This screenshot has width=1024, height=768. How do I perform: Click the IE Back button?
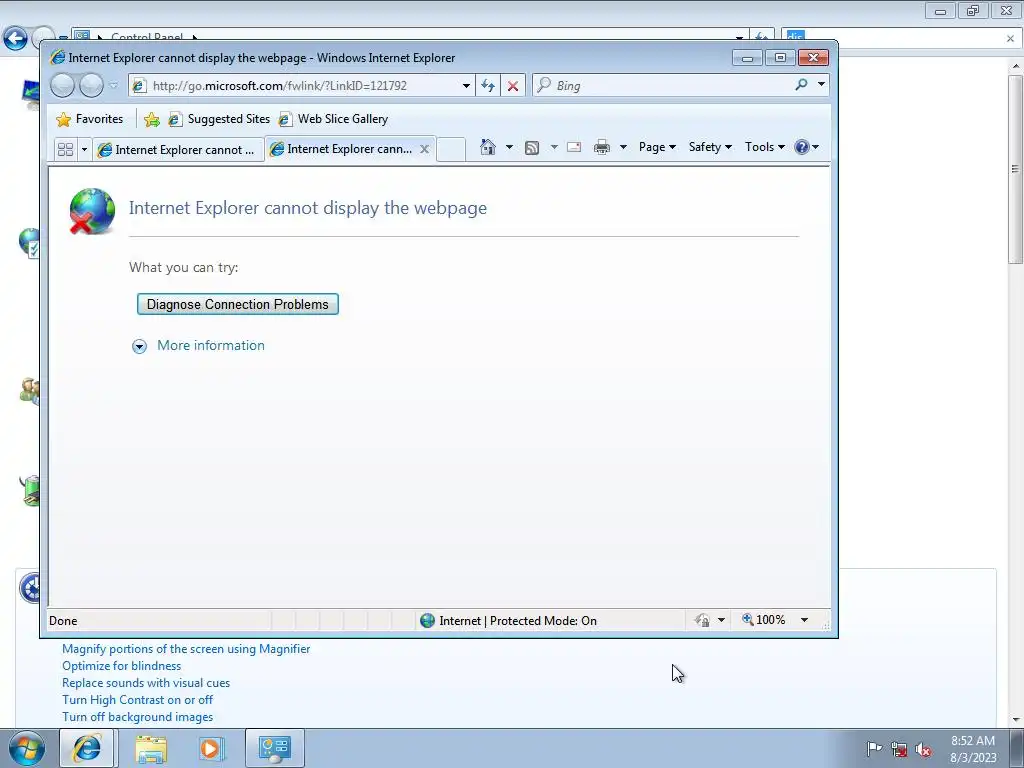click(63, 86)
